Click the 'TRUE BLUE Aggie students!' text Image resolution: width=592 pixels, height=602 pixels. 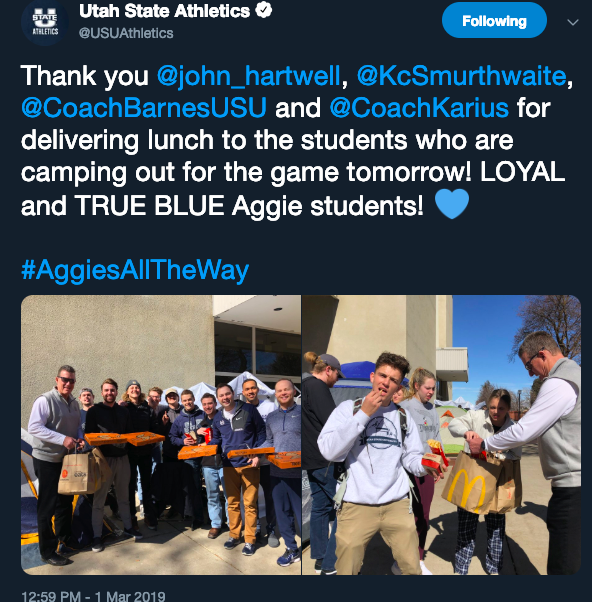click(x=250, y=206)
